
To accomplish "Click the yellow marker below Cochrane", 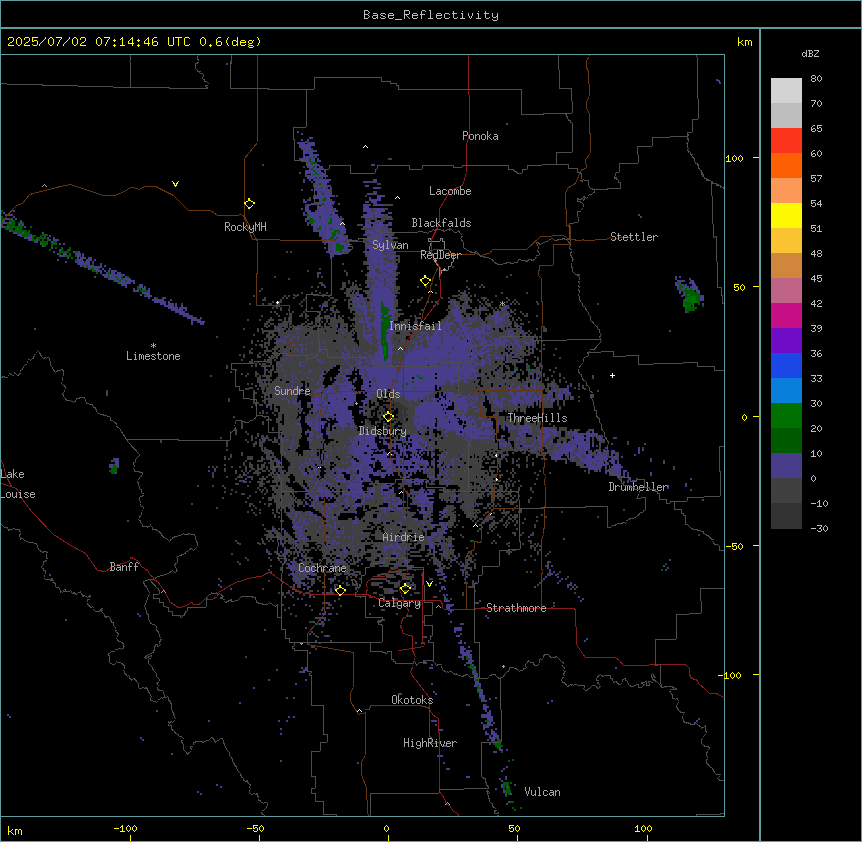I will [340, 590].
